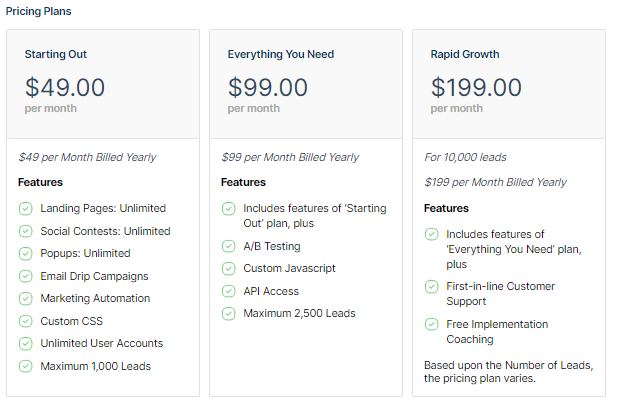Click the checkmark icon beside Landing Pages: Unlimited
The width and height of the screenshot is (617, 404).
(x=26, y=209)
